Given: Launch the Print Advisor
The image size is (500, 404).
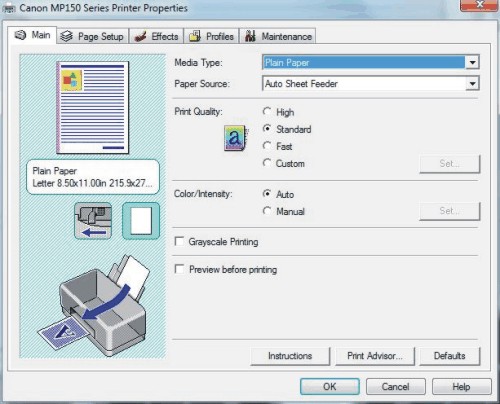Looking at the screenshot, I should [375, 356].
